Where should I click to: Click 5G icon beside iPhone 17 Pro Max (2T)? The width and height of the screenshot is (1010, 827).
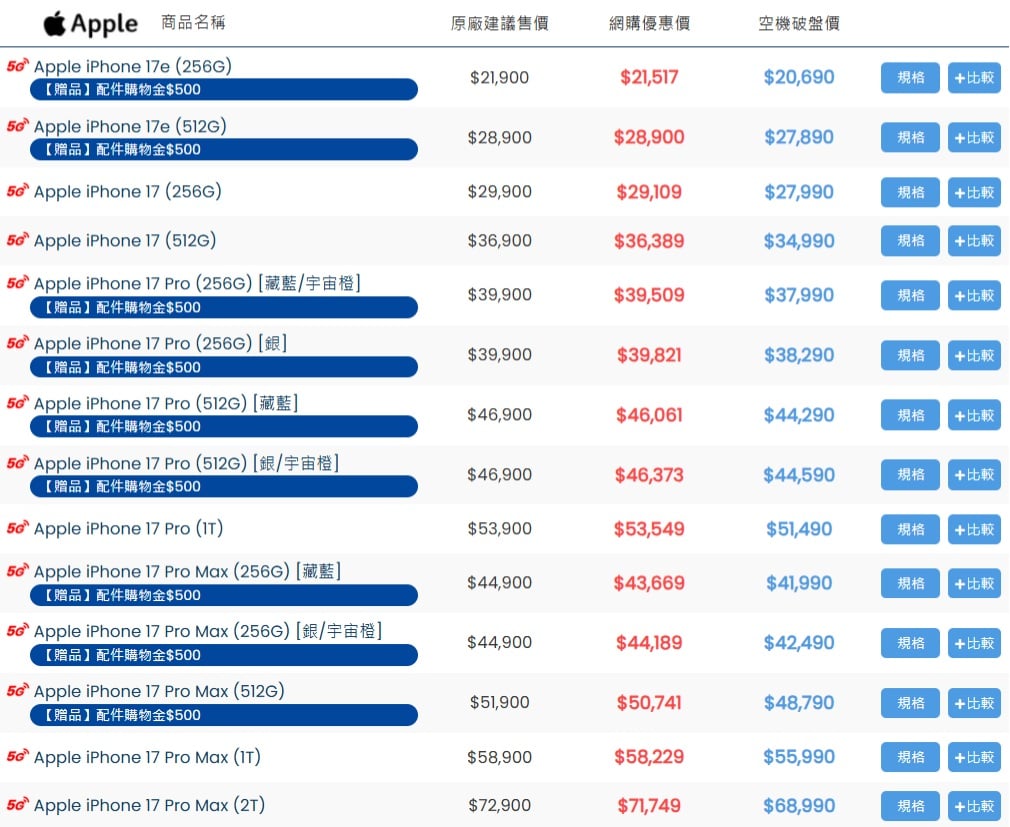pos(17,805)
